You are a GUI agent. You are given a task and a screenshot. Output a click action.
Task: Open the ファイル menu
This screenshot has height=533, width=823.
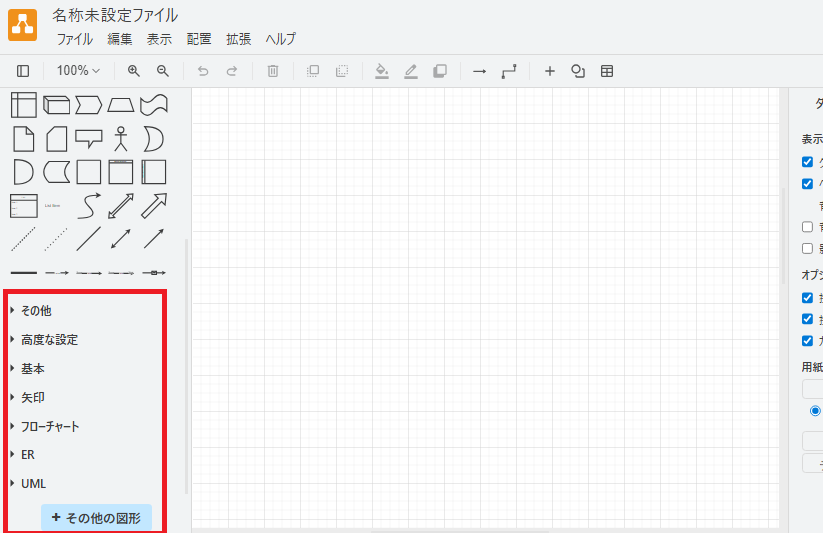(74, 39)
